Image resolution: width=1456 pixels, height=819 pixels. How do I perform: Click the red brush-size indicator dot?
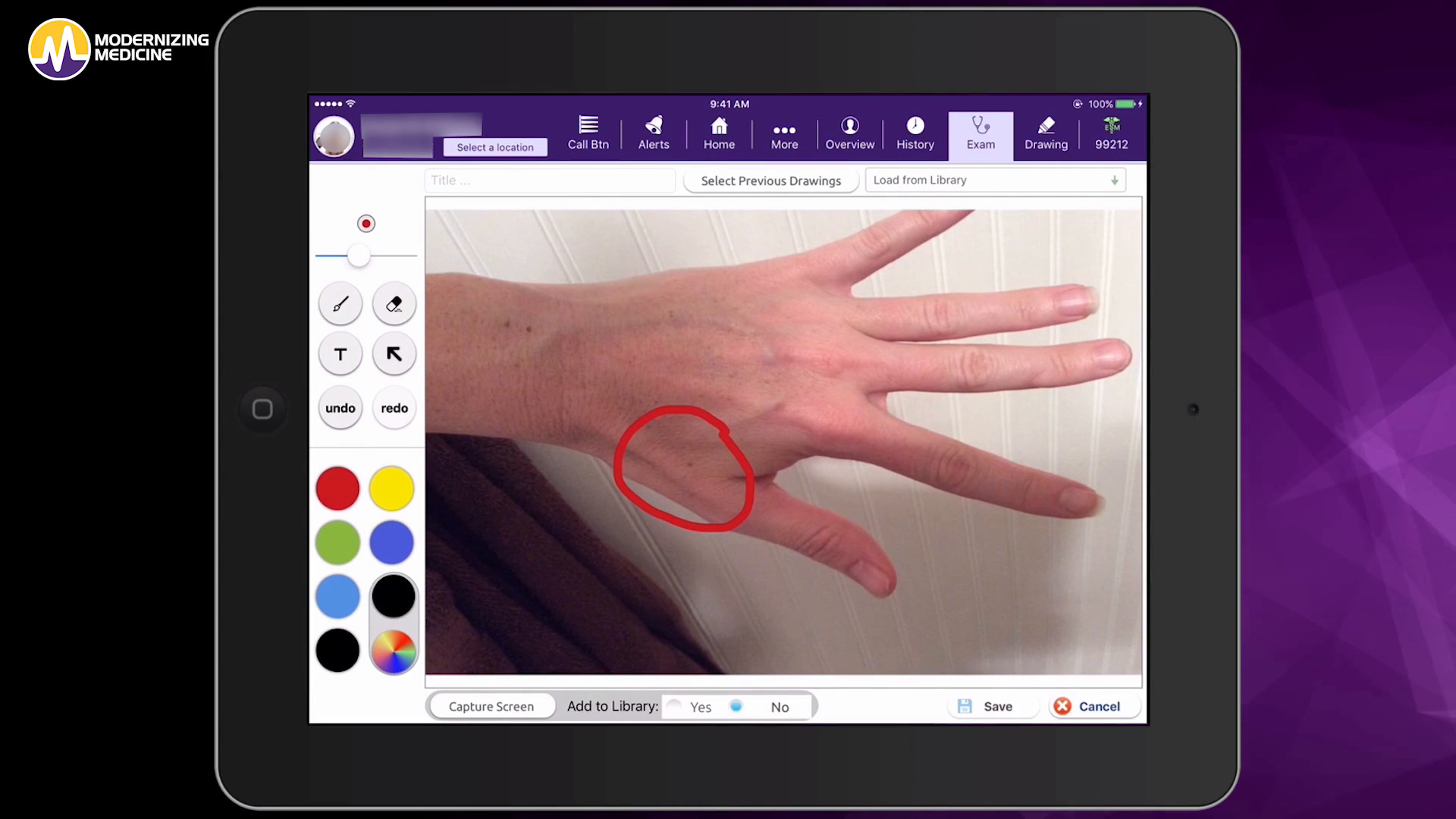point(366,224)
